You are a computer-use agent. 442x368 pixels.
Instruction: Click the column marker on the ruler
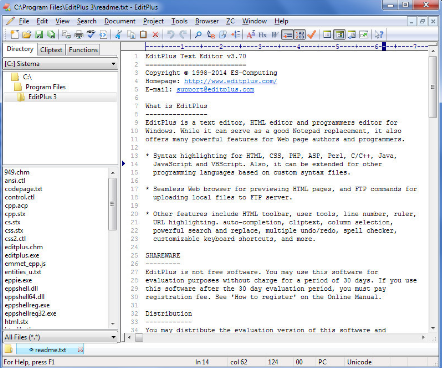pos(384,46)
